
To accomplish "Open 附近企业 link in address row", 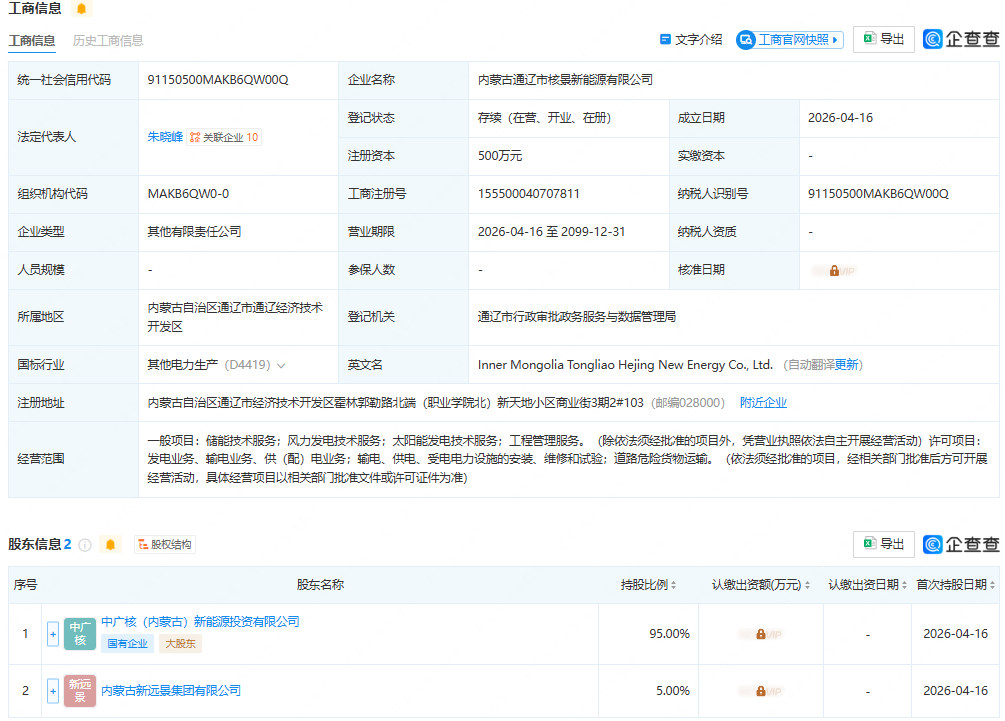I will point(763,403).
